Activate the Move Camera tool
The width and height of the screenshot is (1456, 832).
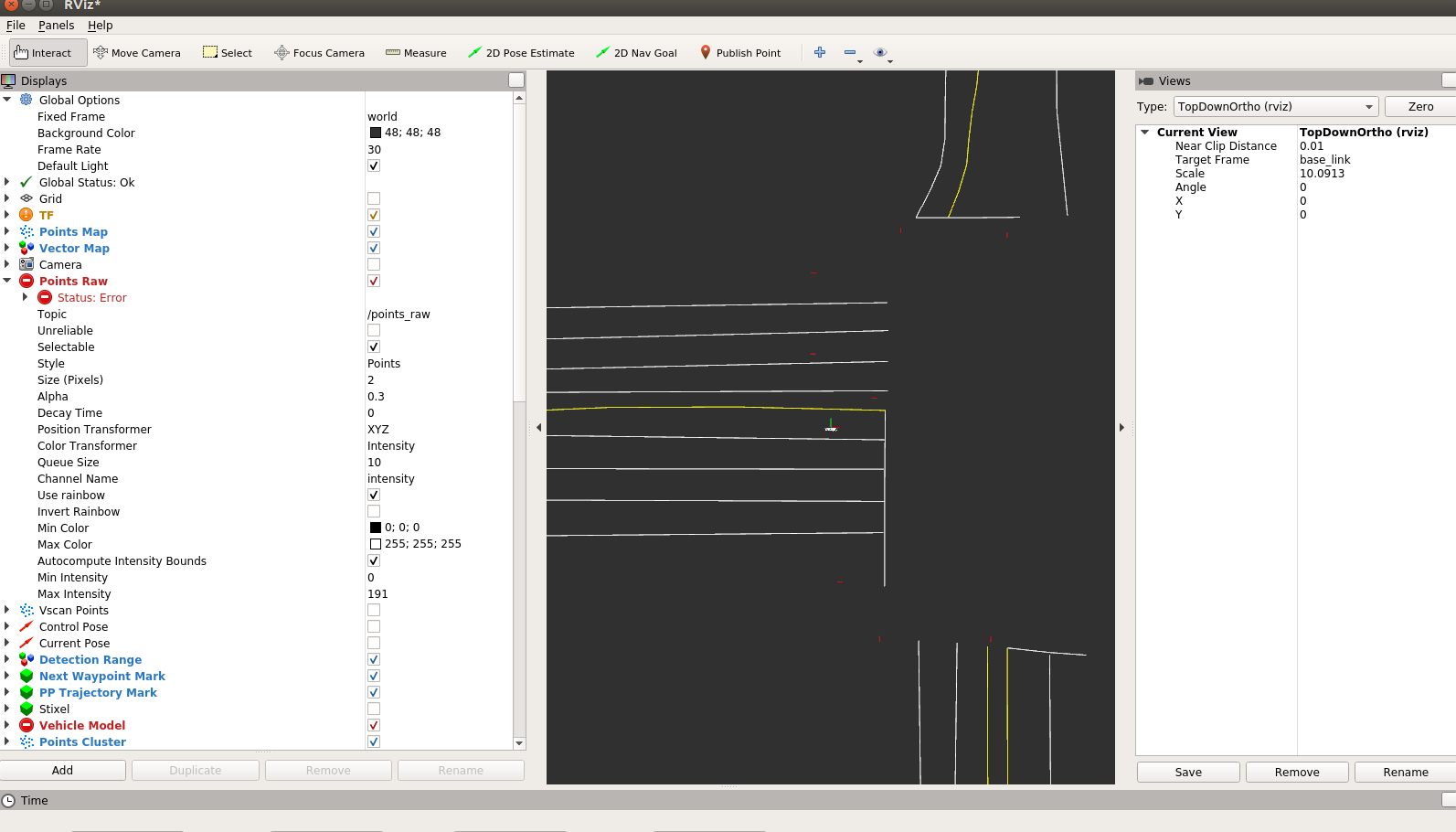tap(137, 53)
